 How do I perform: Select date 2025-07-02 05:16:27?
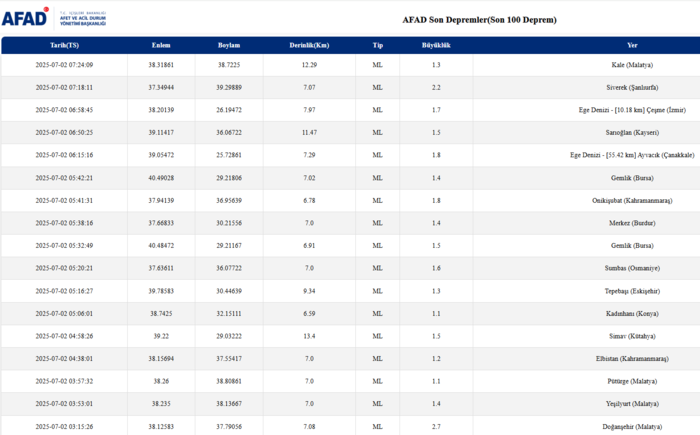point(64,291)
